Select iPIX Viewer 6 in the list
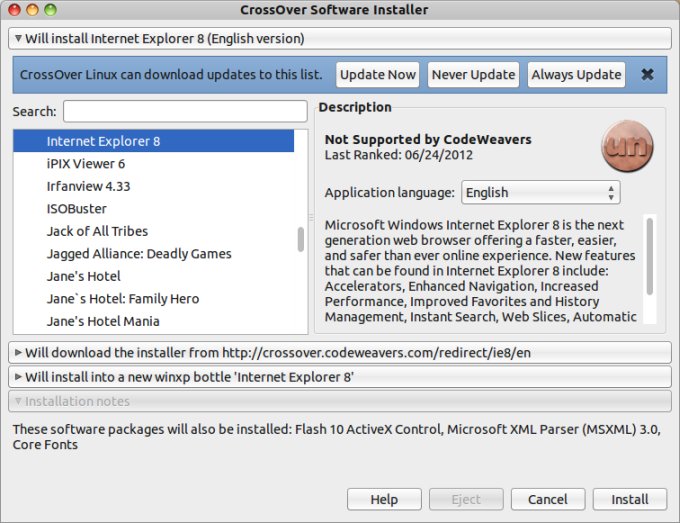 pos(154,163)
